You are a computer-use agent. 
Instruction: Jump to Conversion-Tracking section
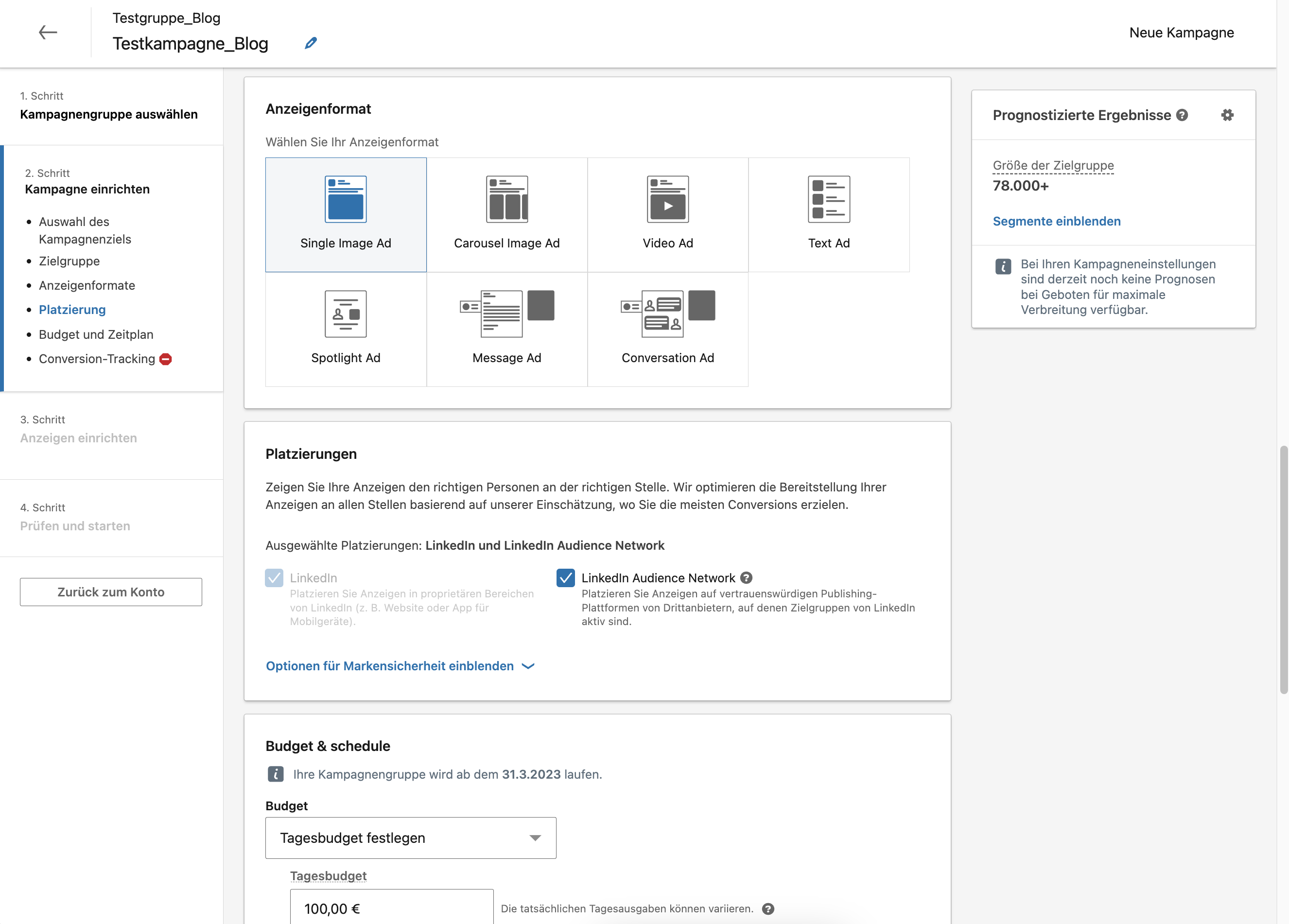pos(97,359)
